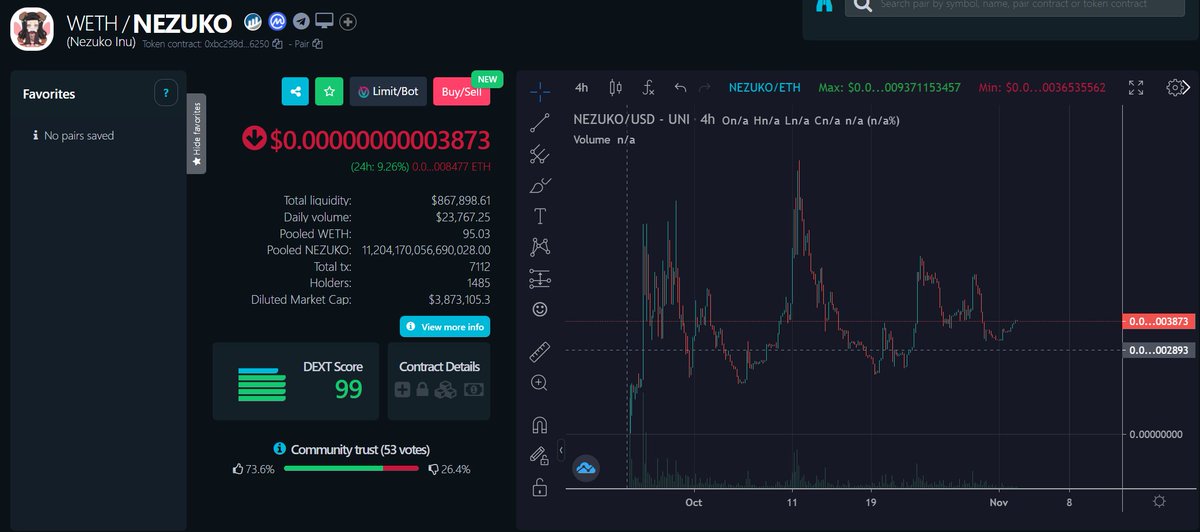Click the 0.0...002893 crosshair price label

1157,351
